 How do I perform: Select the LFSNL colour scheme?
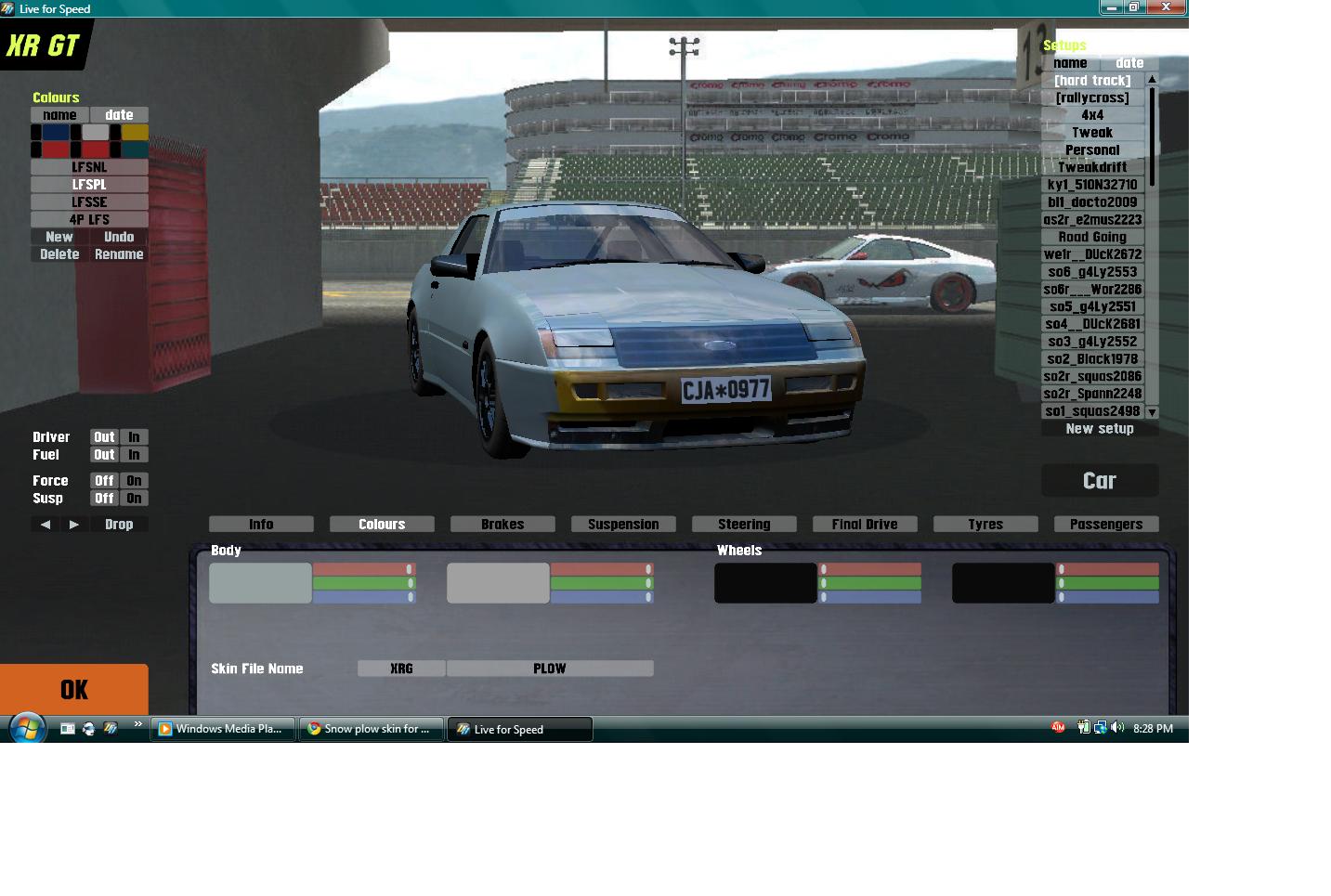point(89,167)
